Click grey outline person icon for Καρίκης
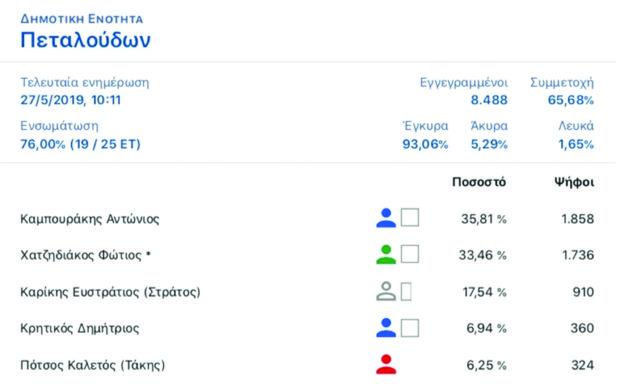Viewport: 620px width, 384px height. (386, 291)
